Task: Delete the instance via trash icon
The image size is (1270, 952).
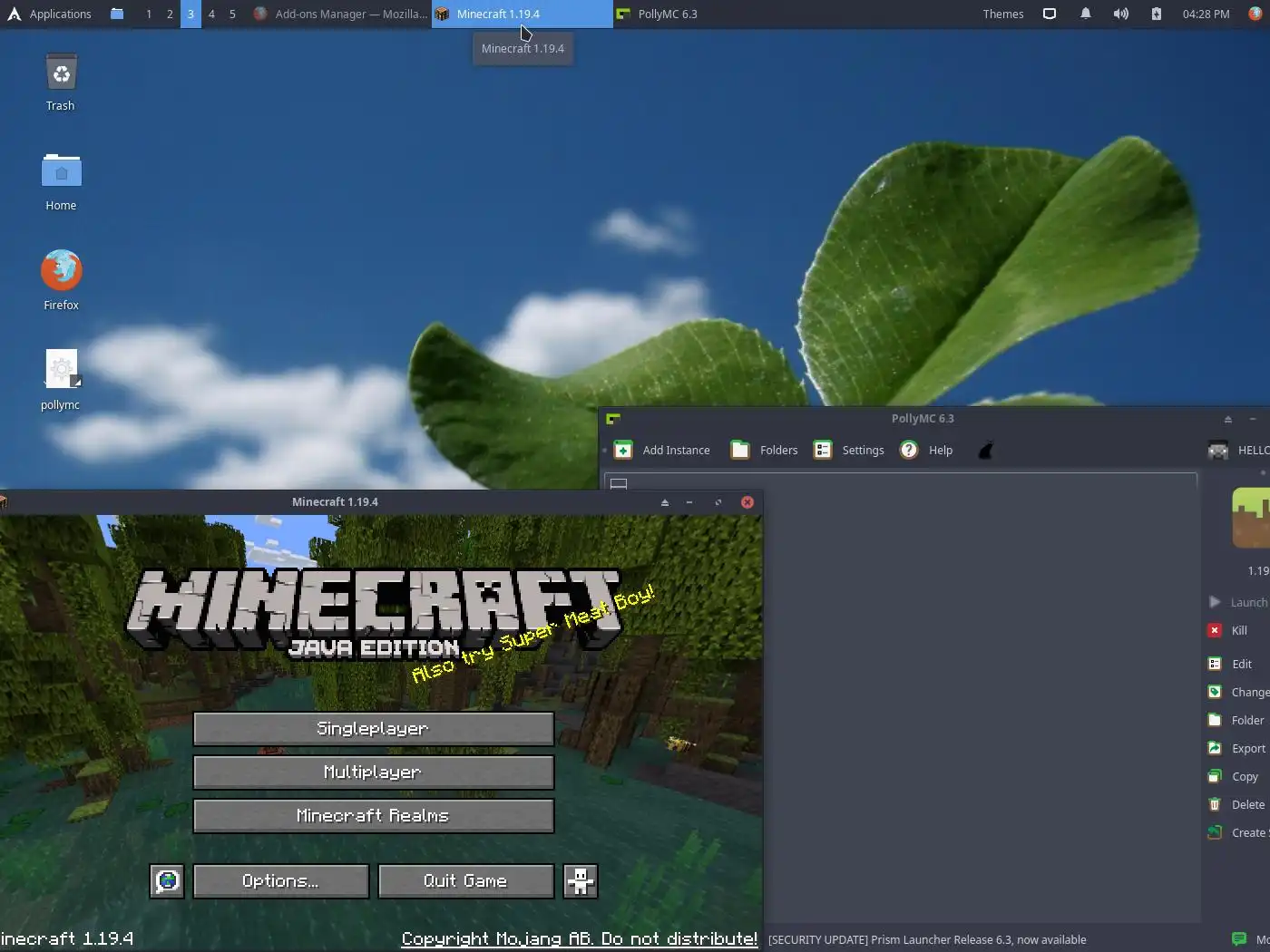Action: click(x=1215, y=804)
